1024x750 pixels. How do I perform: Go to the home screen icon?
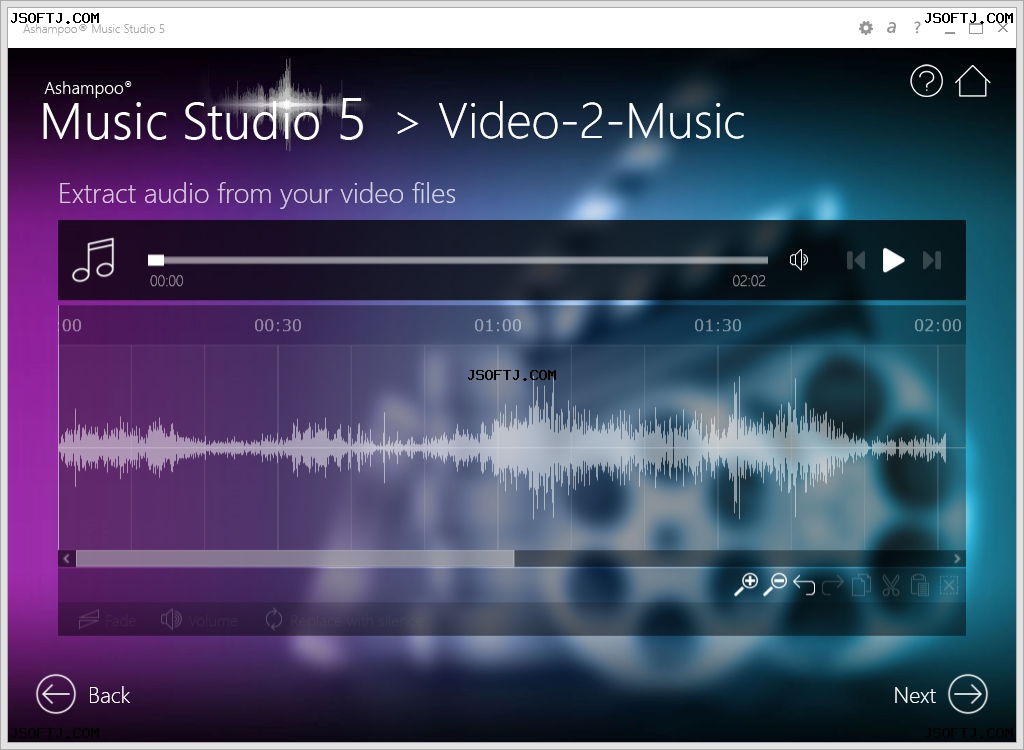pos(972,82)
